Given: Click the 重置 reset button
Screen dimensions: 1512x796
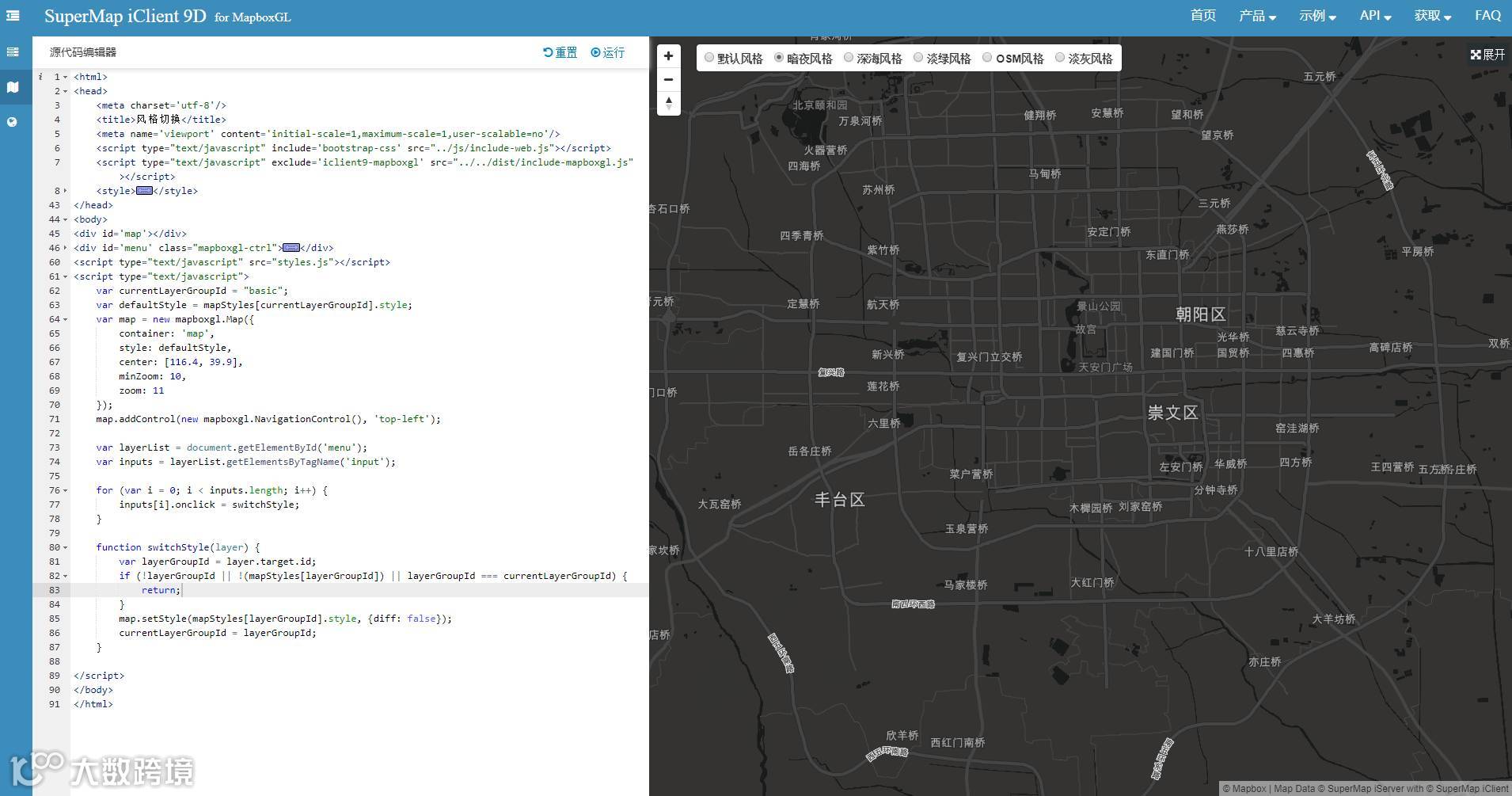Looking at the screenshot, I should coord(560,52).
